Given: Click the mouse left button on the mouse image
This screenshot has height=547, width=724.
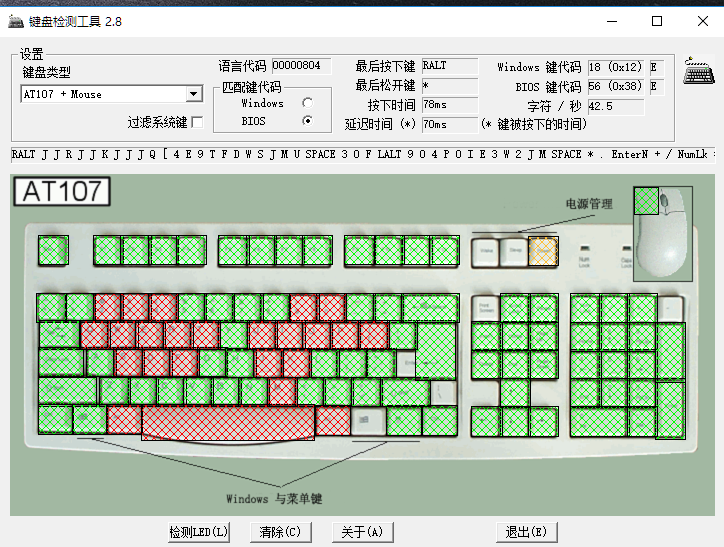Looking at the screenshot, I should 646,200.
